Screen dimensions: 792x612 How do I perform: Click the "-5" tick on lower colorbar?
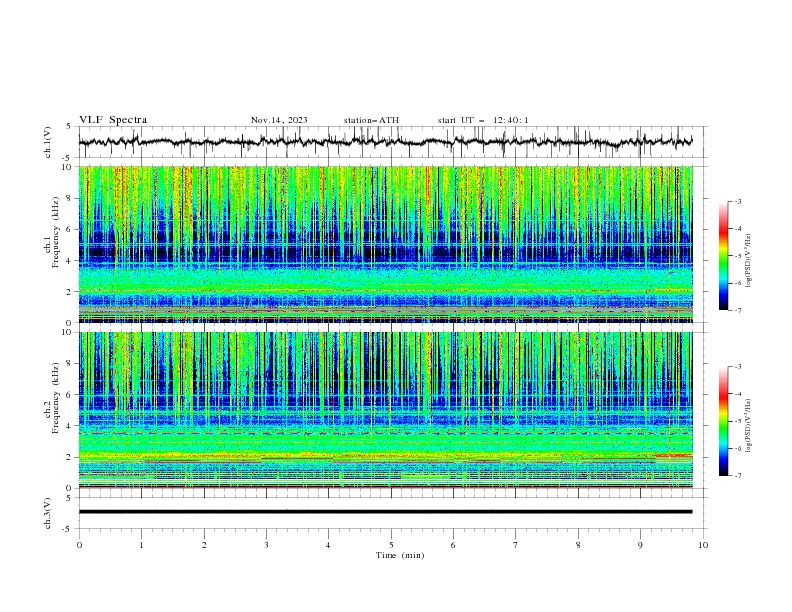pyautogui.click(x=738, y=421)
